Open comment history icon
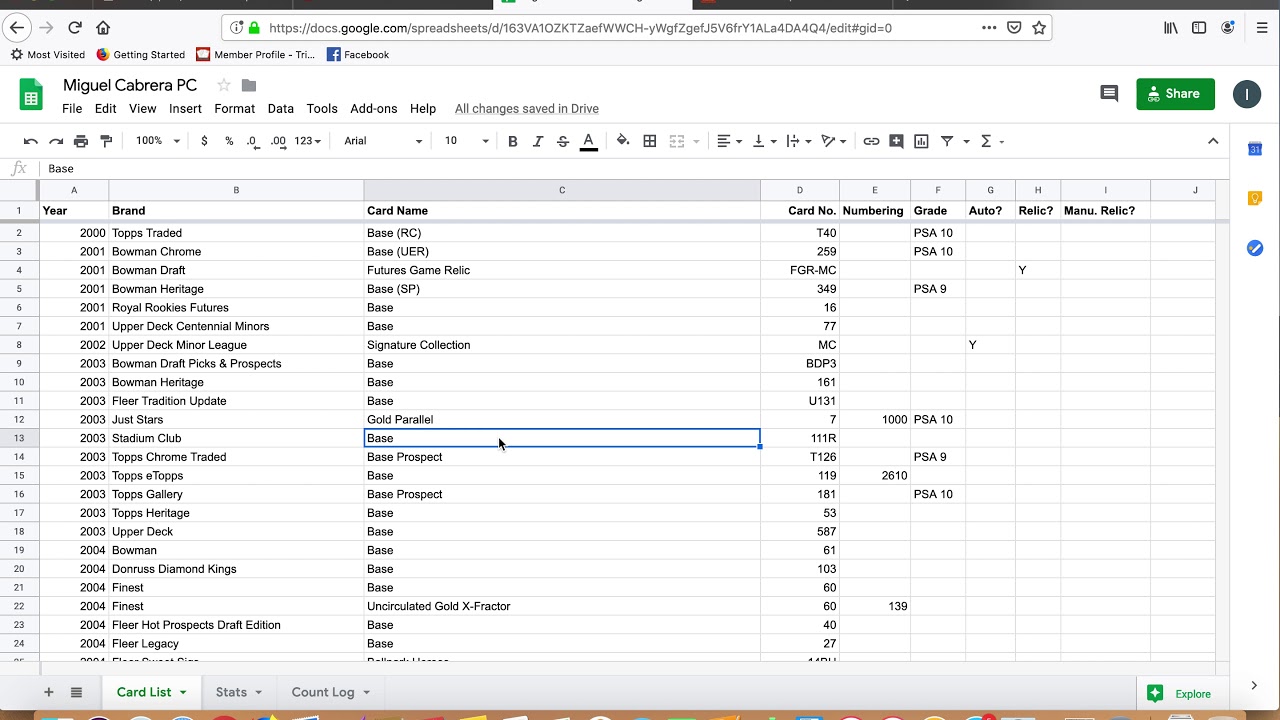The width and height of the screenshot is (1280, 720). click(1109, 94)
